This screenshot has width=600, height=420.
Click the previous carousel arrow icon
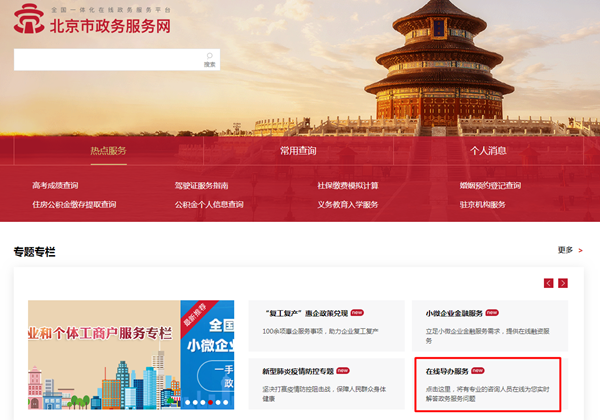coord(549,283)
